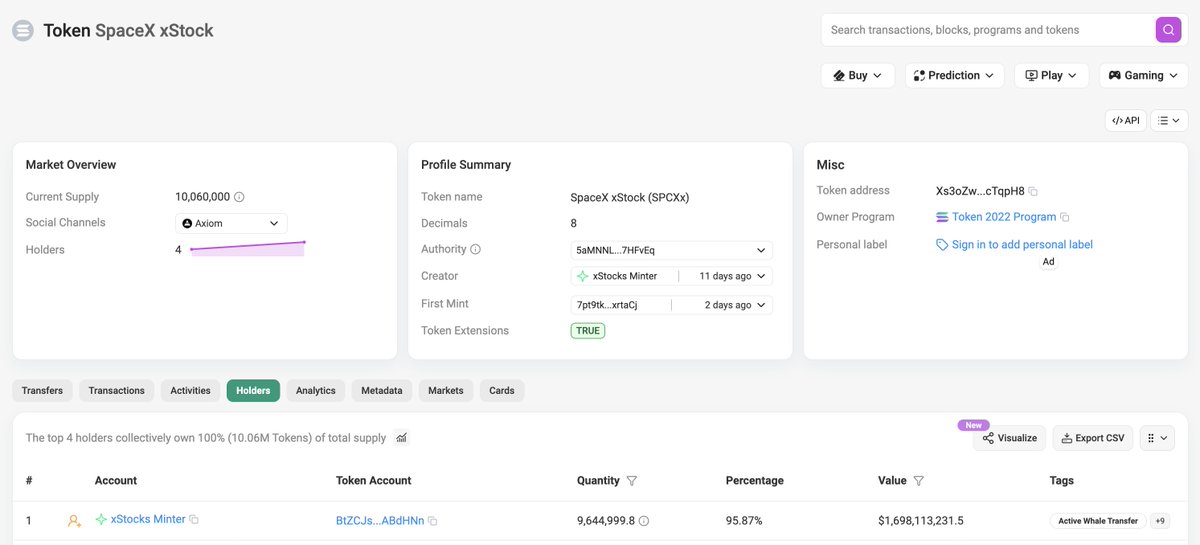Click the TRUE token extensions badge

pos(588,331)
